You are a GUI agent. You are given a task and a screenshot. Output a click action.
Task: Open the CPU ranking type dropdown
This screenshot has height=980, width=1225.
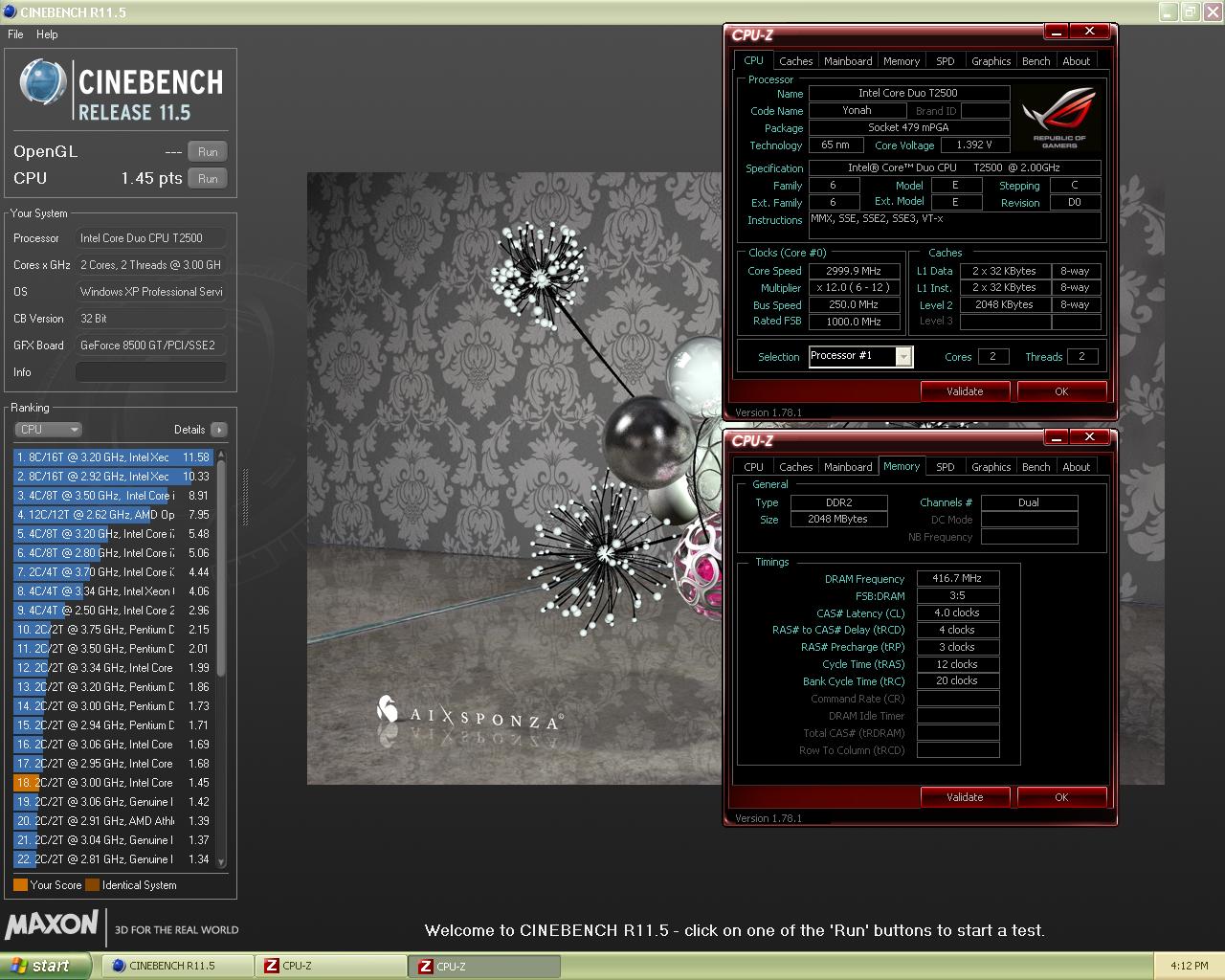click(48, 430)
